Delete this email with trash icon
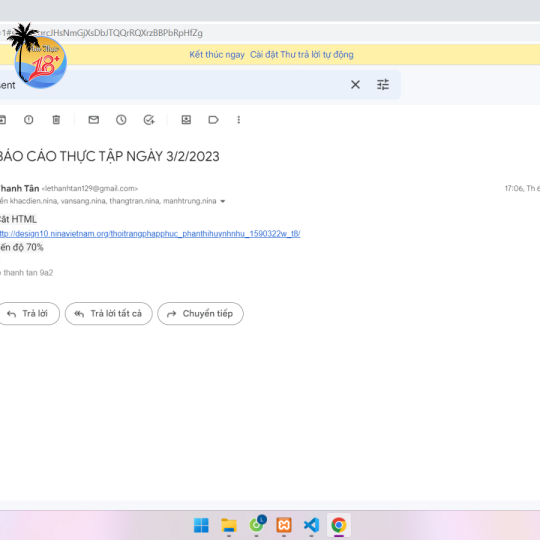The width and height of the screenshot is (540, 540). pyautogui.click(x=56, y=120)
